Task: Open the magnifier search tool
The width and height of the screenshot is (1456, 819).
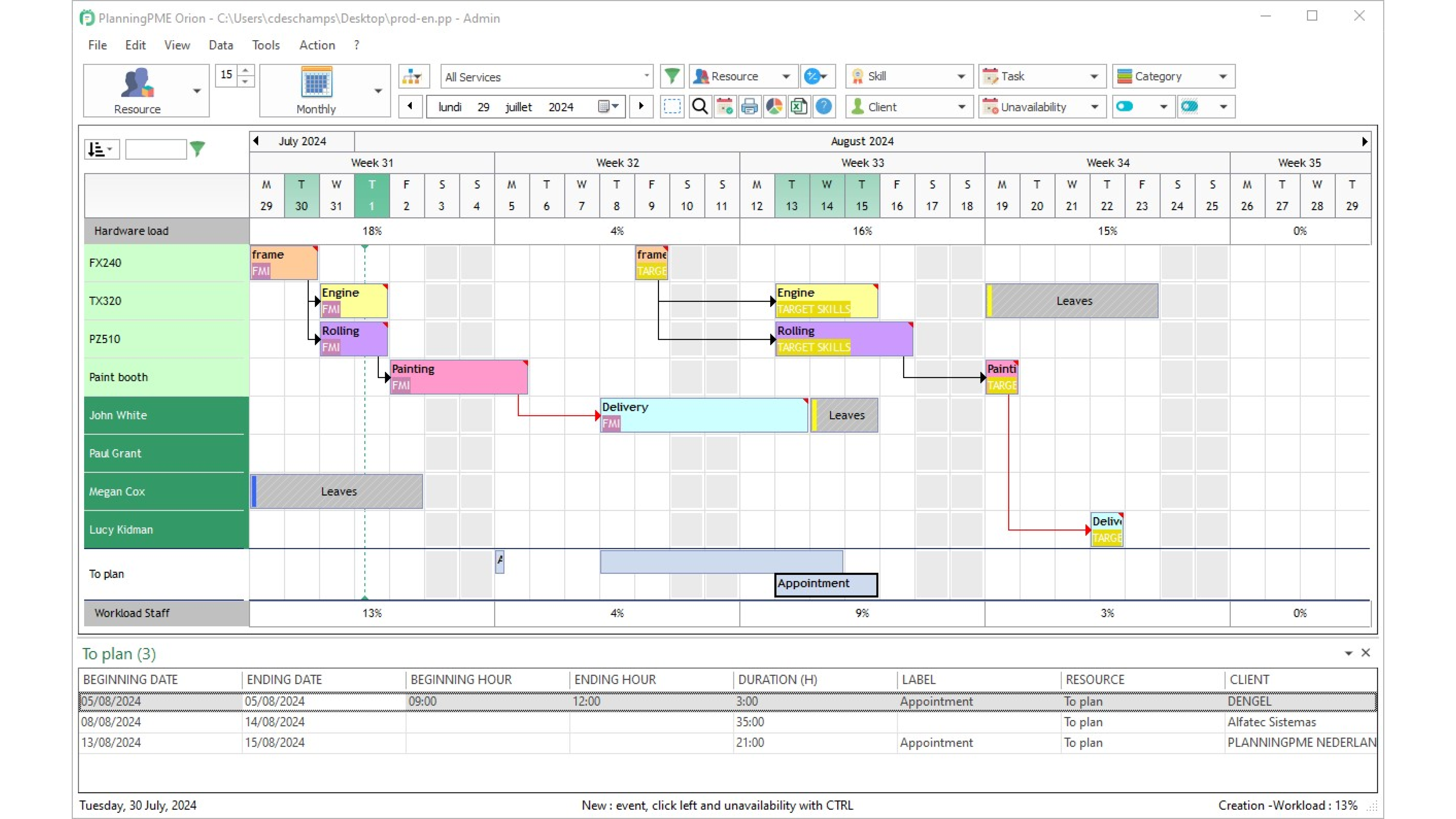Action: point(700,107)
